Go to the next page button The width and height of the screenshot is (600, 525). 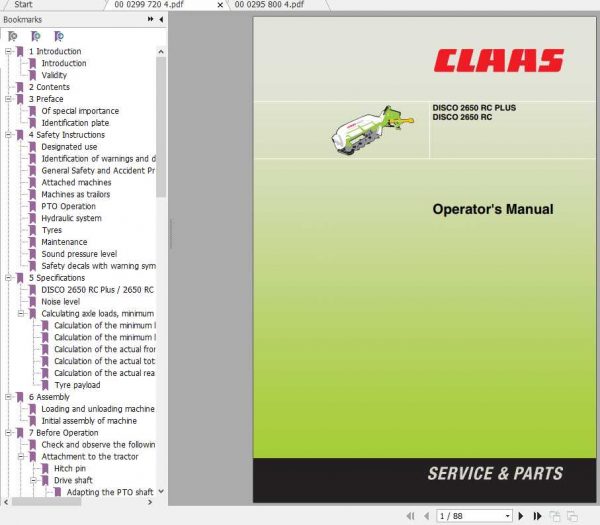tap(521, 516)
